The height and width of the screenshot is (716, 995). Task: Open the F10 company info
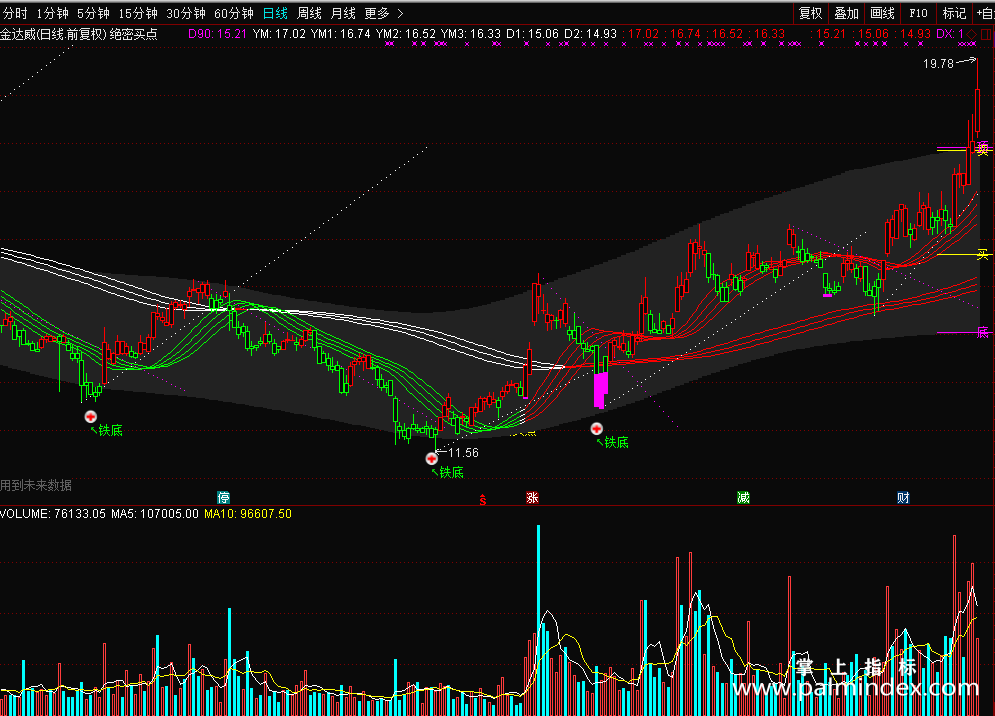[x=918, y=13]
